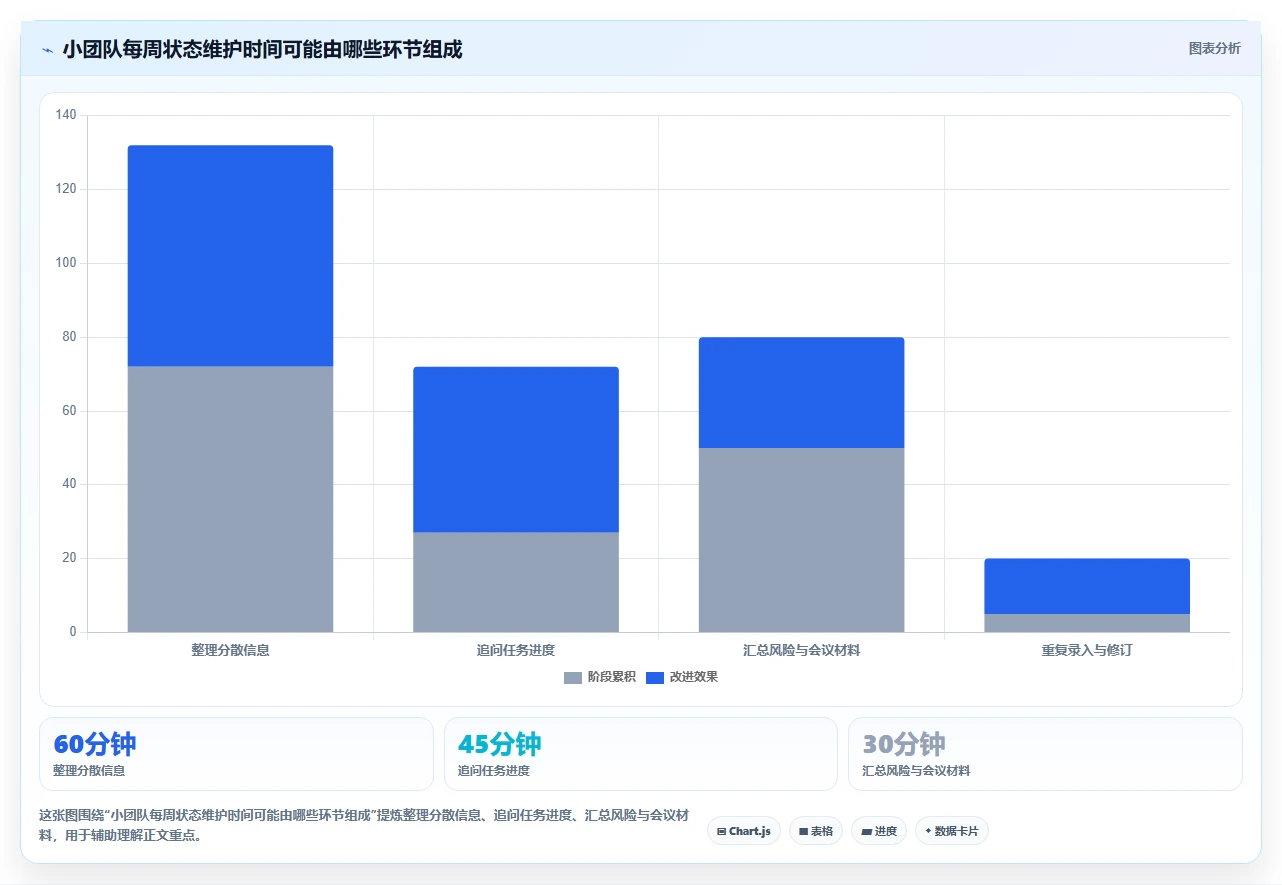Click the y-axis value 140
This screenshot has height=885, width=1282.
point(66,115)
